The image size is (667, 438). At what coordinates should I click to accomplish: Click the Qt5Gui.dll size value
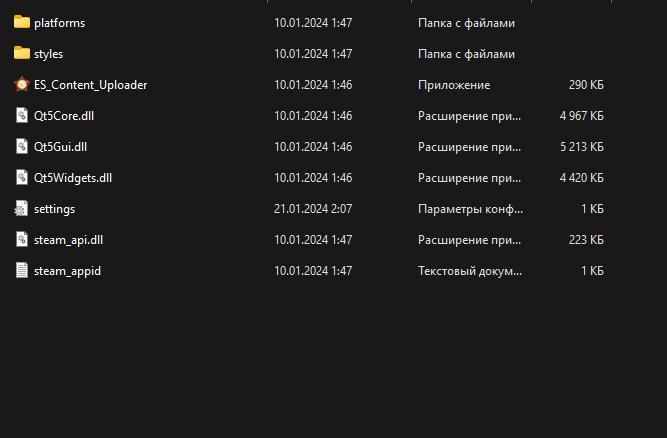click(x=581, y=147)
